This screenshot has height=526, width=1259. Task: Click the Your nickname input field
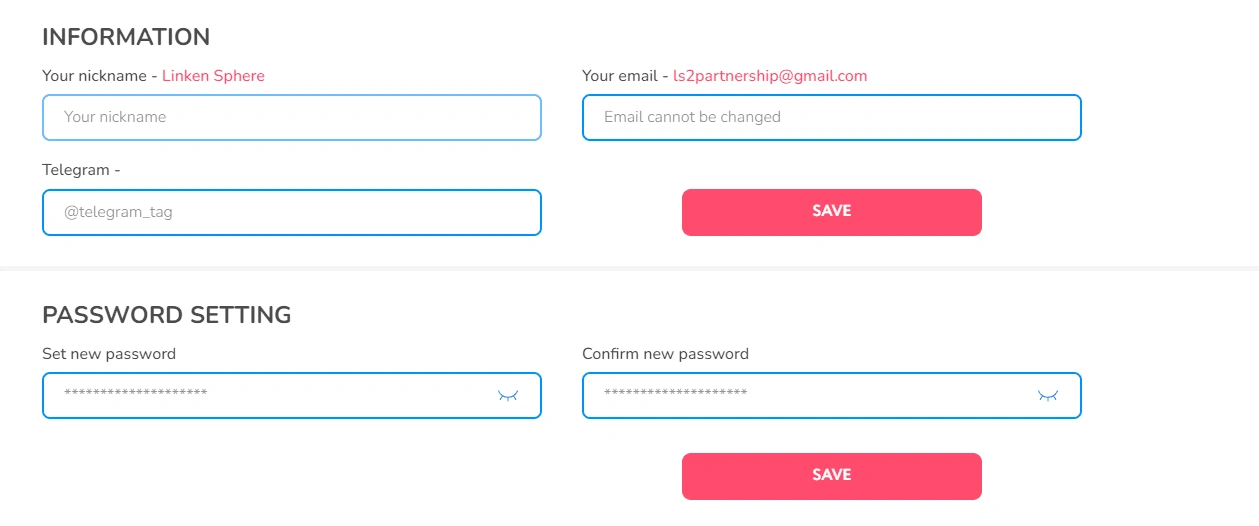click(291, 117)
